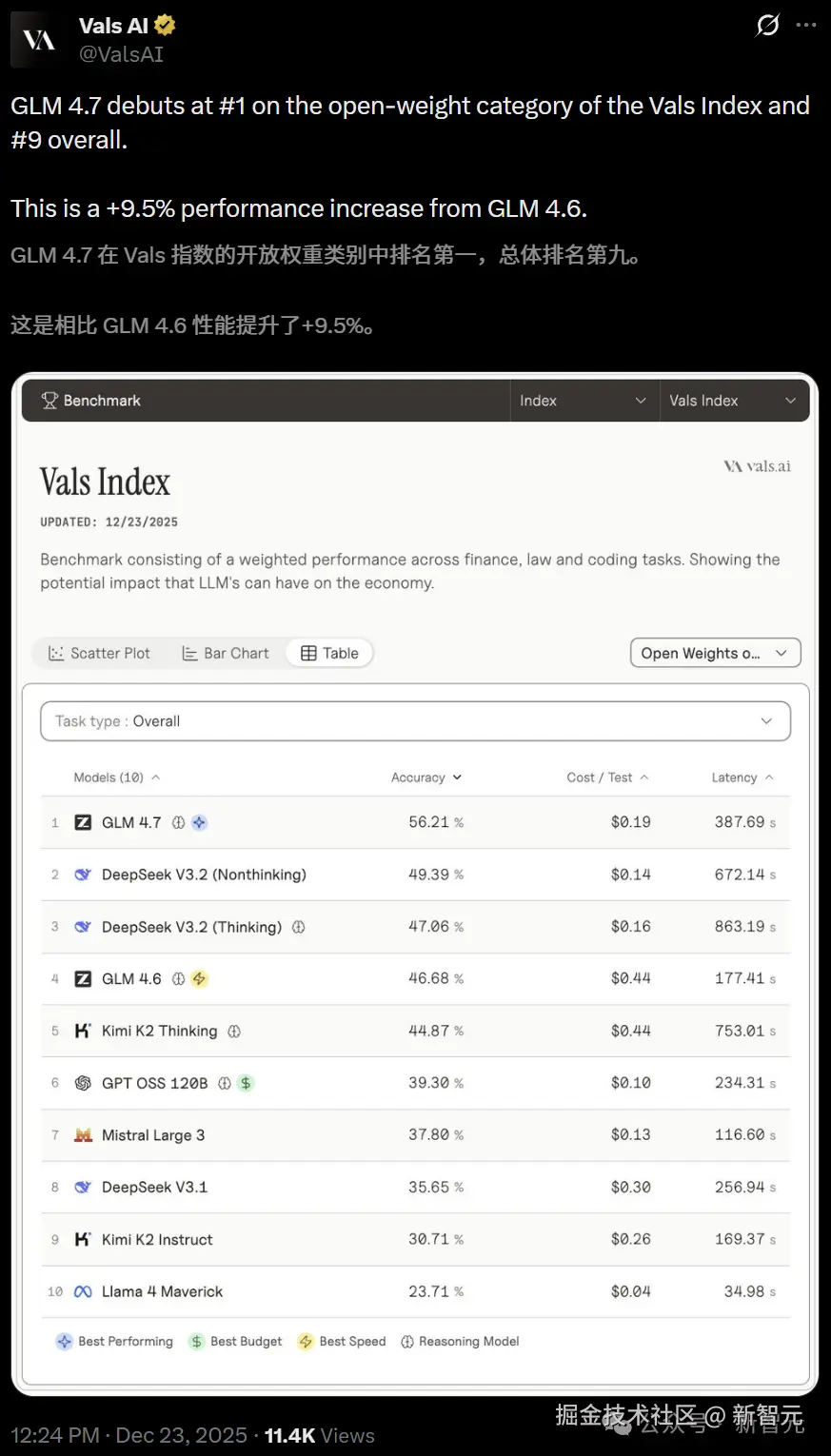Click the GLM 4.7 Best Performing badge icon
Screen dimensions: 831x1456
199,822
